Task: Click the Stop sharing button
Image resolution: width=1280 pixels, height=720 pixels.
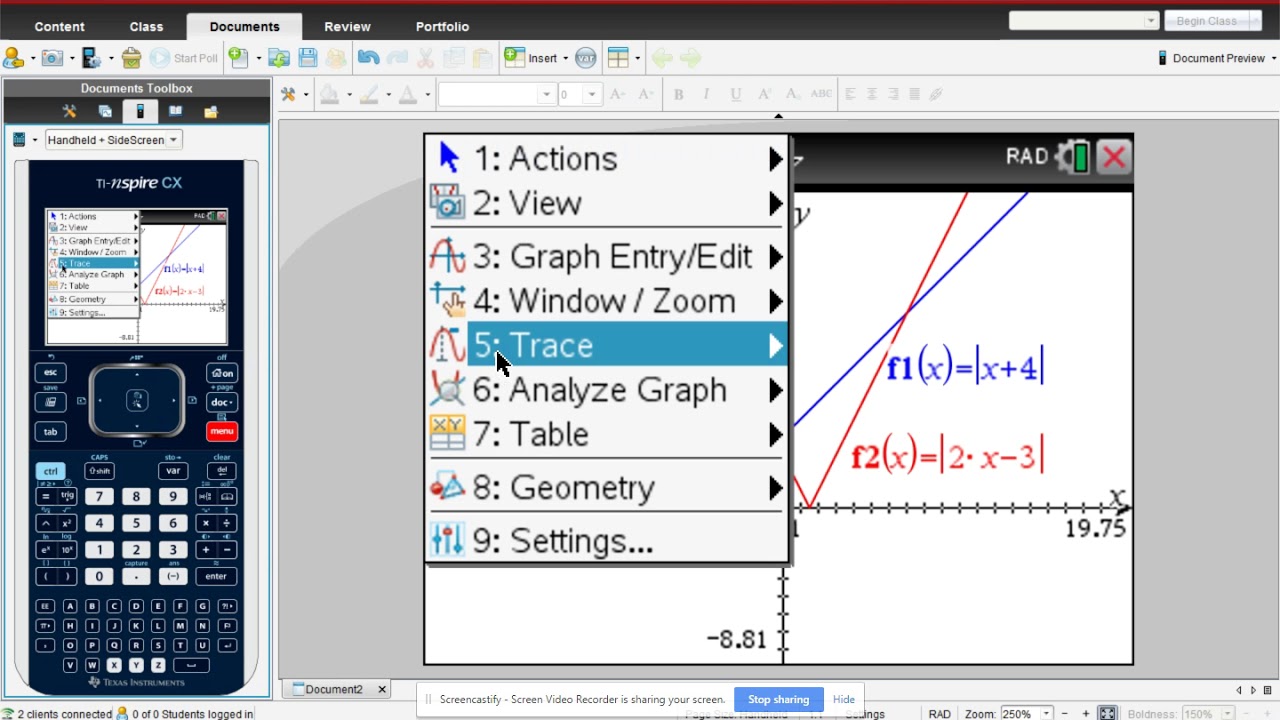Action: click(x=778, y=699)
